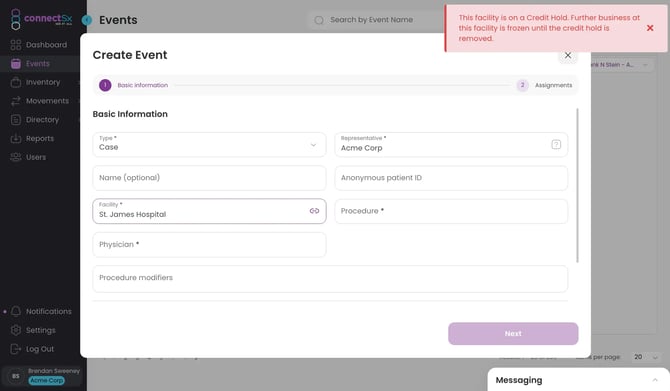670x391 pixels.
Task: Click the BS user avatar
Action: coord(16,376)
